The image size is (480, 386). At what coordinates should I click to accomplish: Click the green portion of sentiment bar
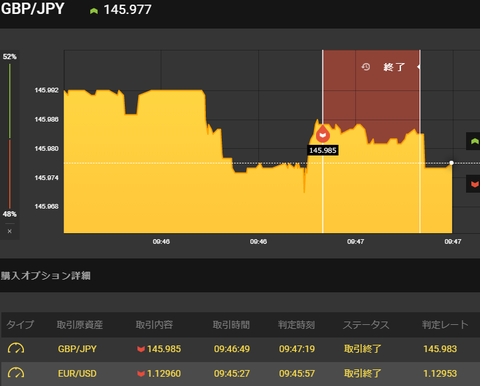[10, 101]
